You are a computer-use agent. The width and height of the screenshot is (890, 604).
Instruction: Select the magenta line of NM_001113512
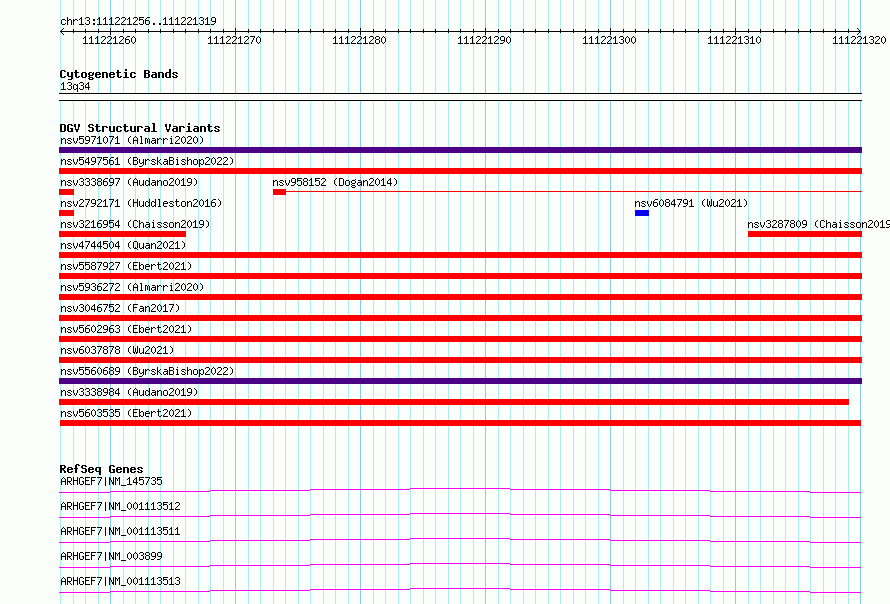click(460, 515)
